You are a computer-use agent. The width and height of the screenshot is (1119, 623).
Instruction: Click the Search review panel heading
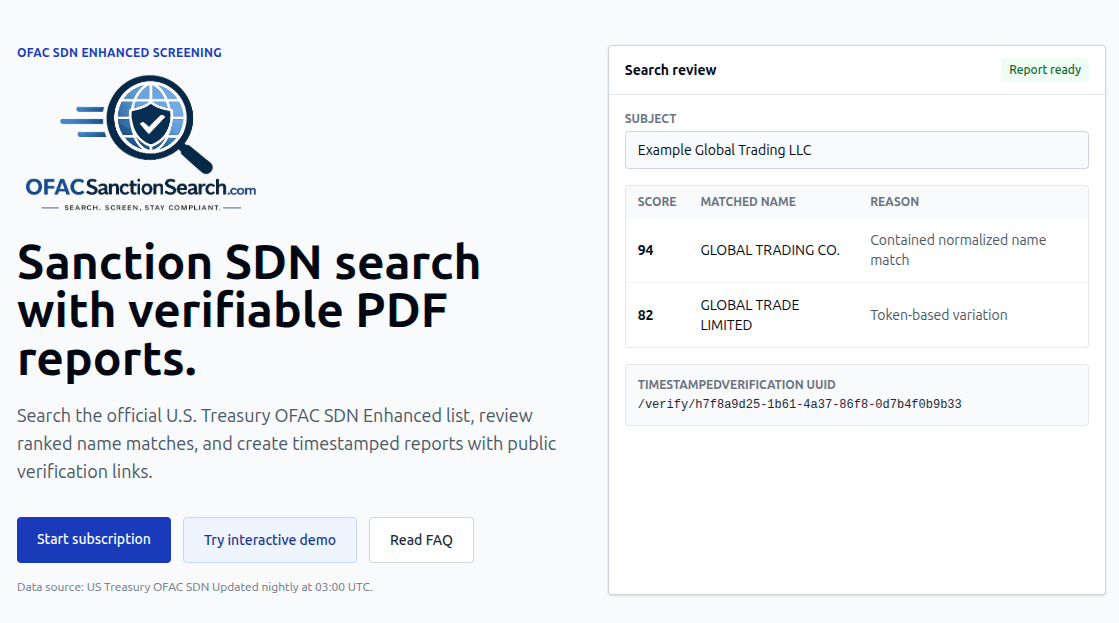670,69
